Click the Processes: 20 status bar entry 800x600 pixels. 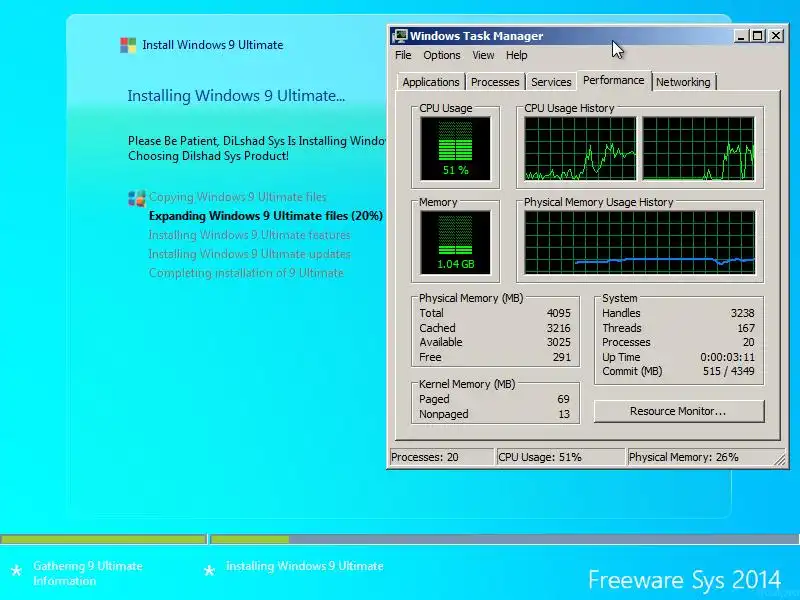[x=441, y=457]
